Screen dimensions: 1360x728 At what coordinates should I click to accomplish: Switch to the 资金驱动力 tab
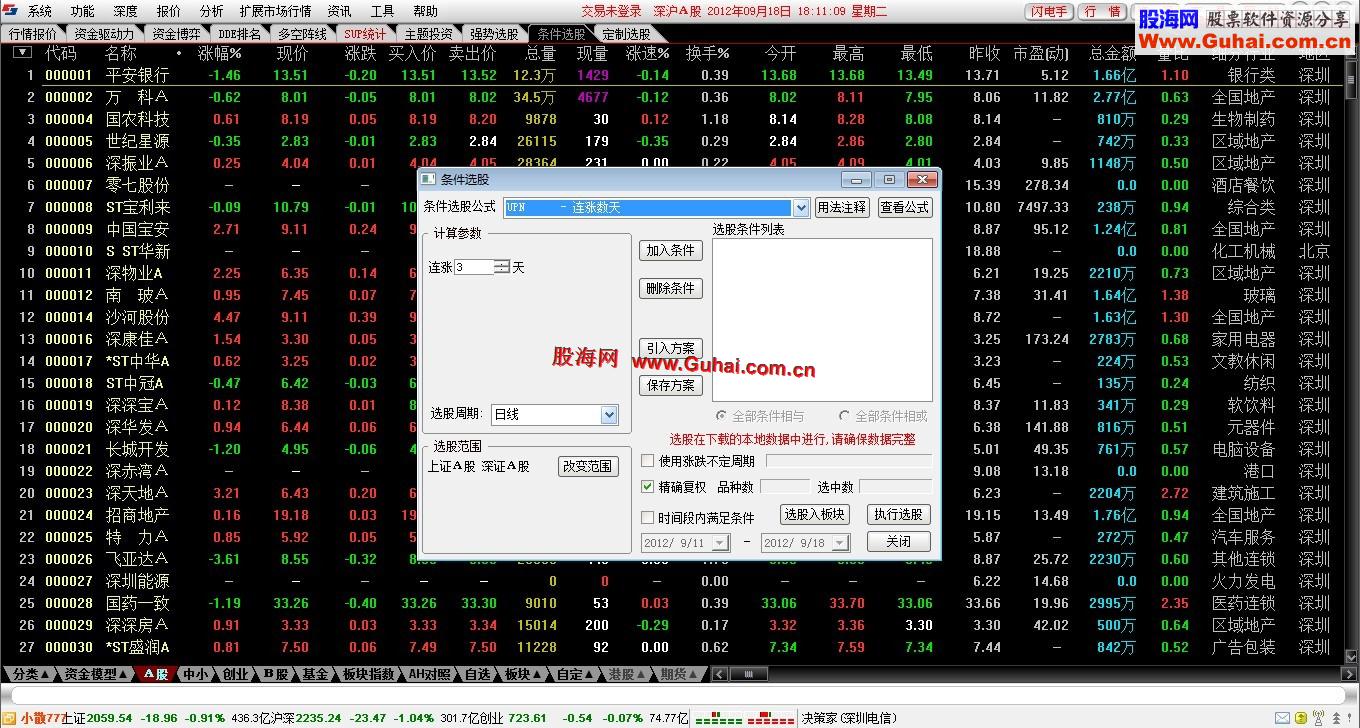pos(103,33)
